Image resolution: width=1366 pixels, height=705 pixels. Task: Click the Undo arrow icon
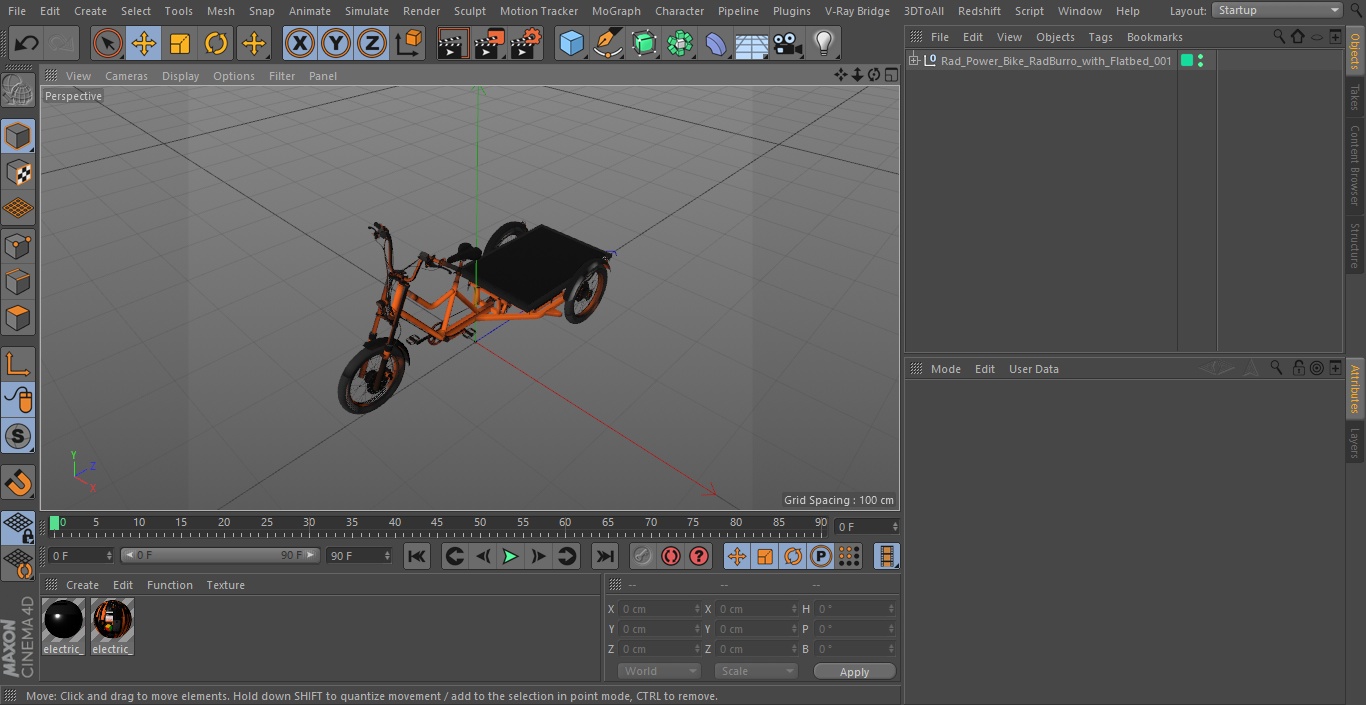pos(27,44)
